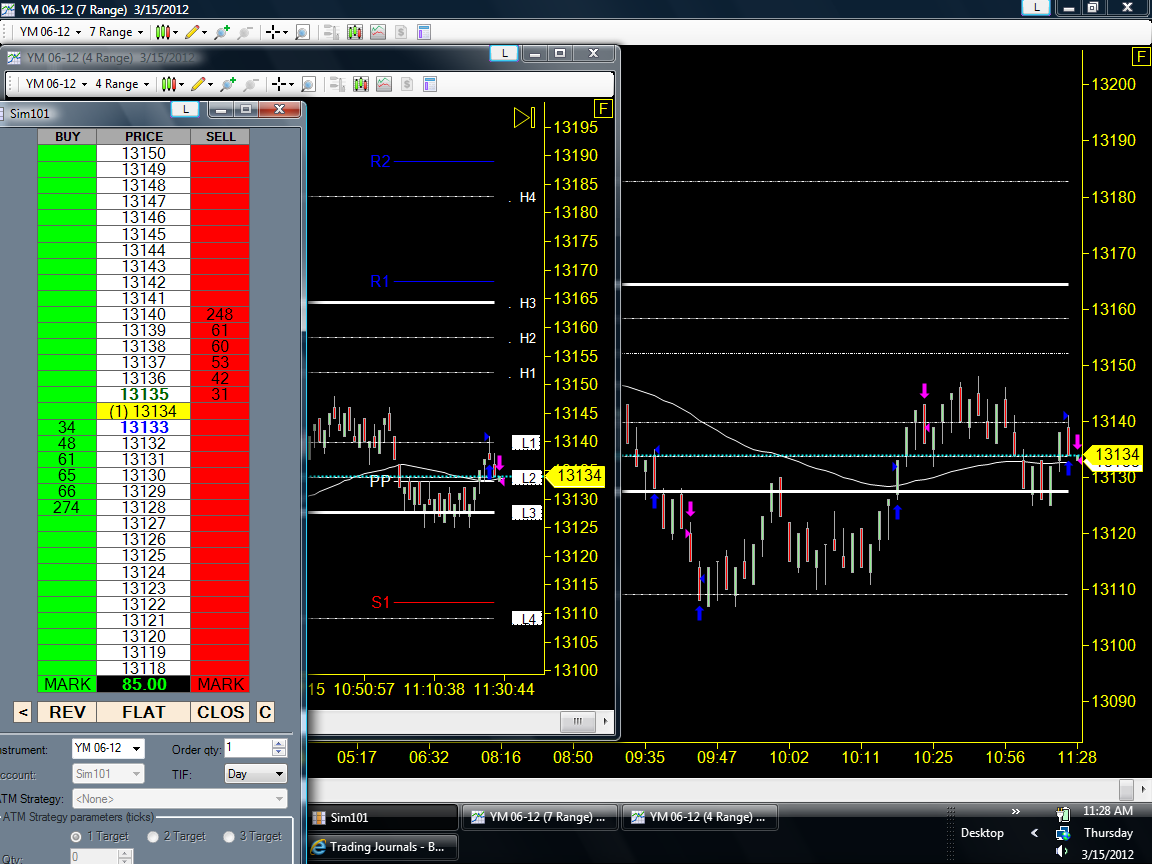The height and width of the screenshot is (864, 1152).
Task: Click the skip-to-latest-bar arrow on 4 Range chart
Action: (525, 118)
